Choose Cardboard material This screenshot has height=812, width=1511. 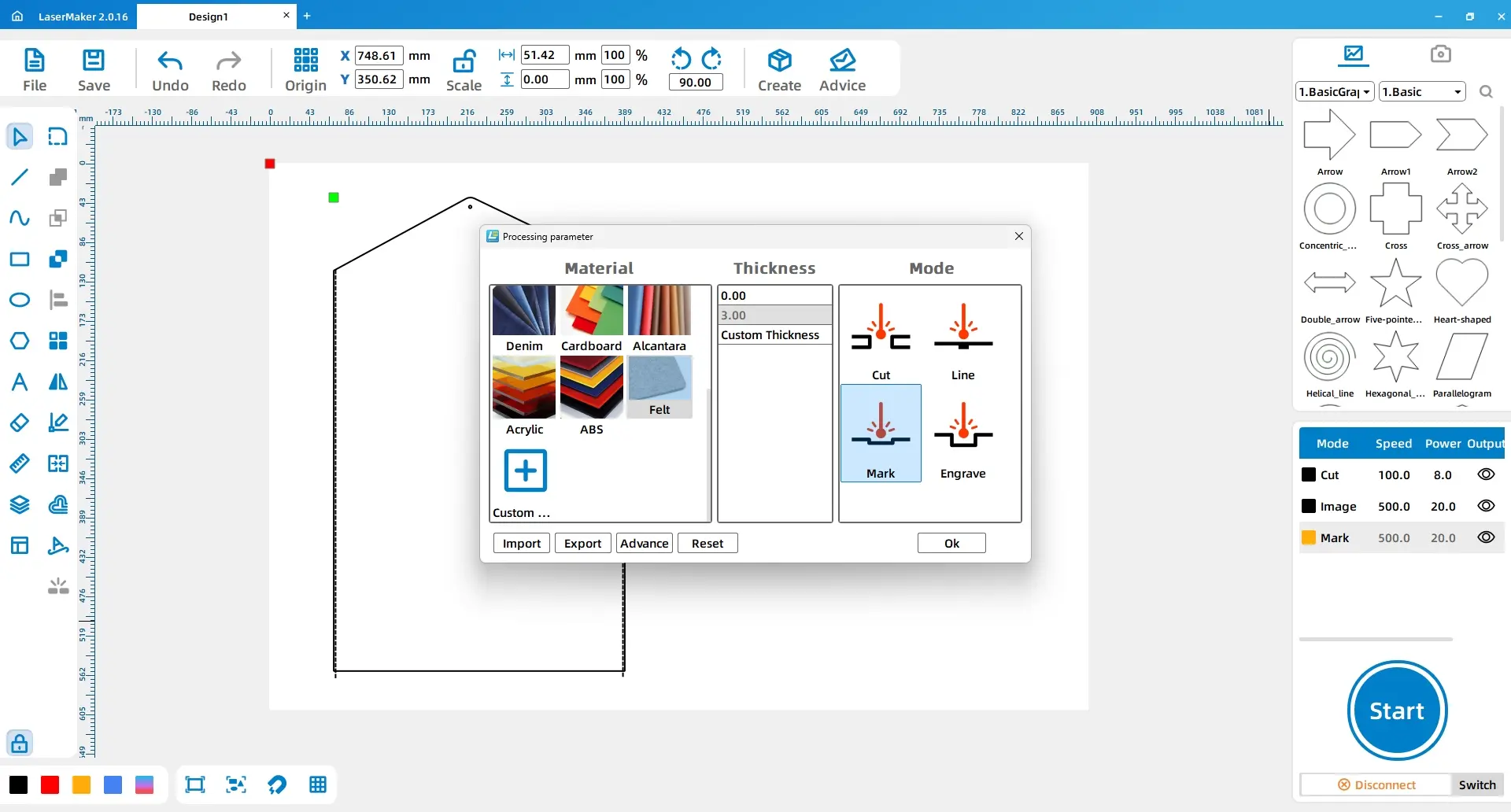592,319
